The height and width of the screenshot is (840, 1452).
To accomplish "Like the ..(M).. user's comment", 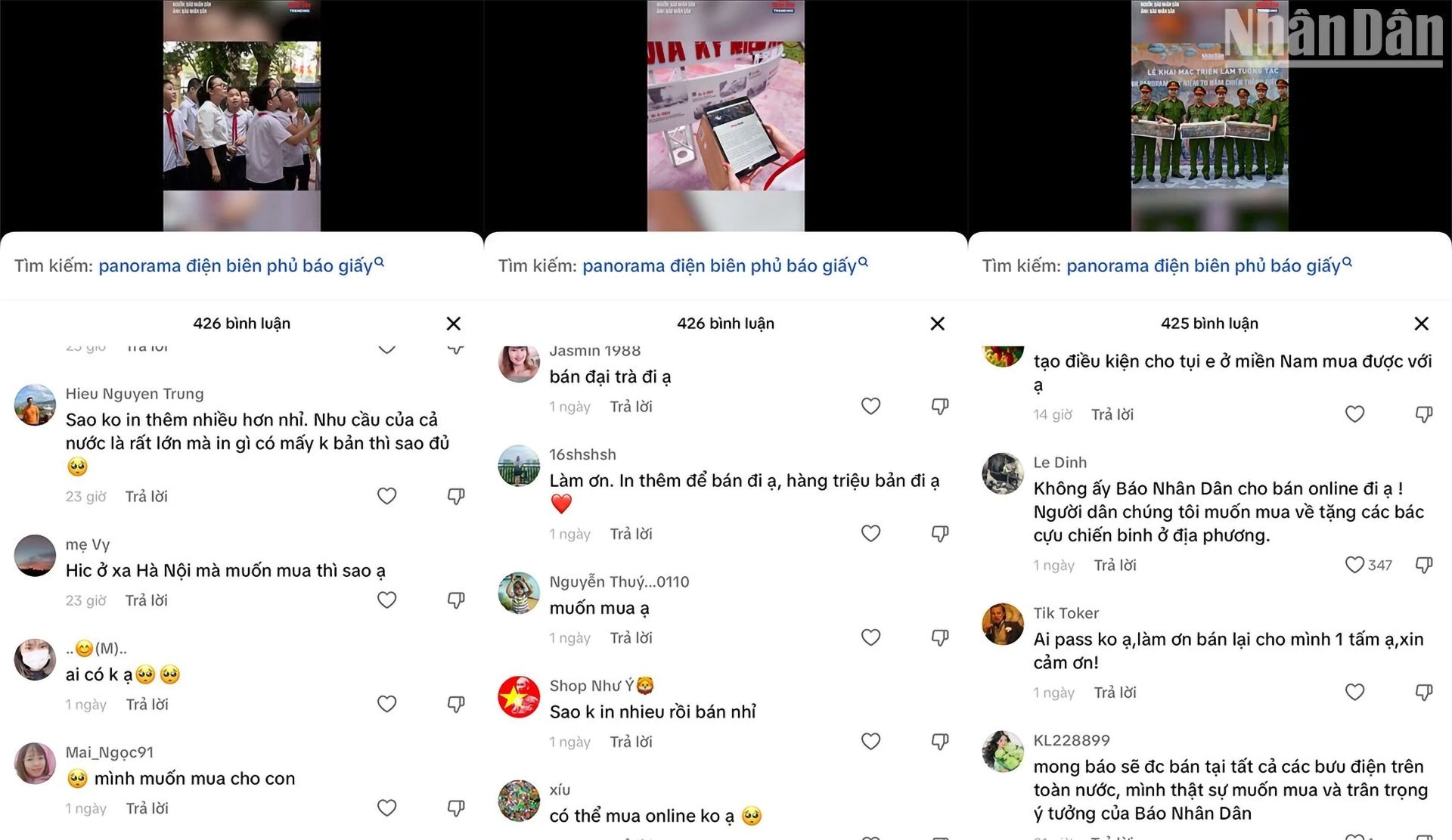I will point(386,704).
